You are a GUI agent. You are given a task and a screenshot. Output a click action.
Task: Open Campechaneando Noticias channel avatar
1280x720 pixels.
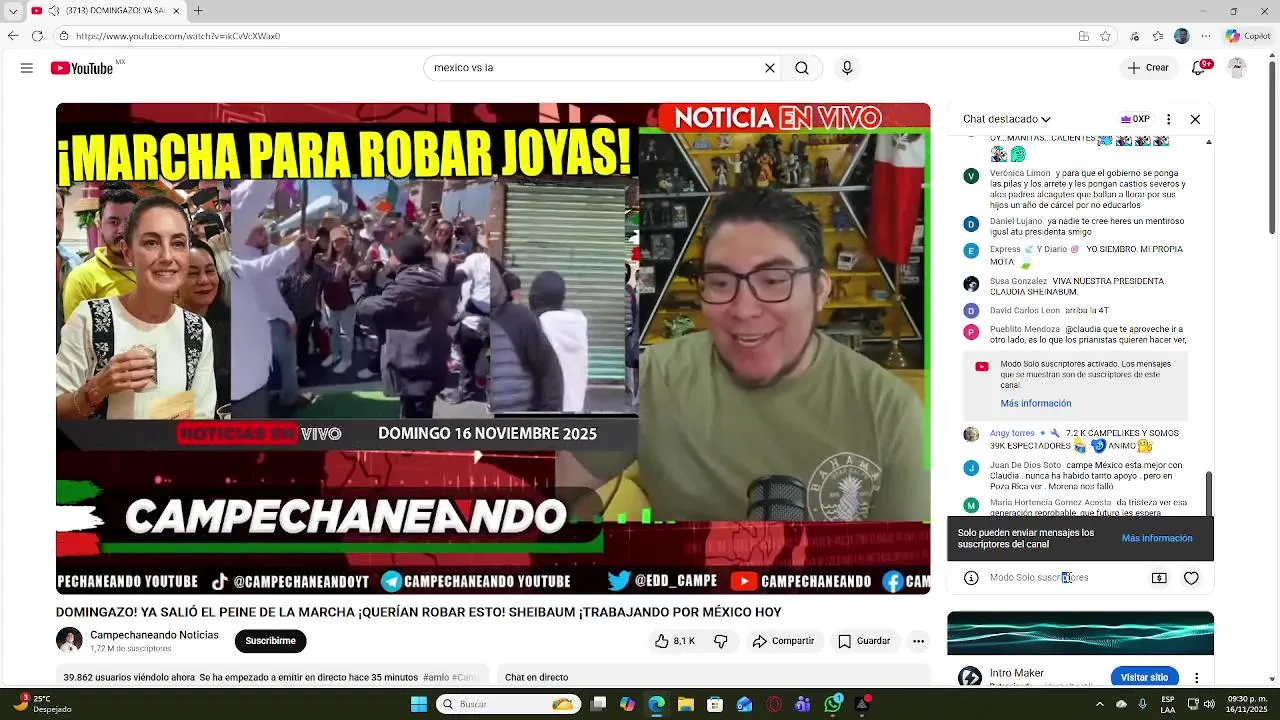[69, 640]
